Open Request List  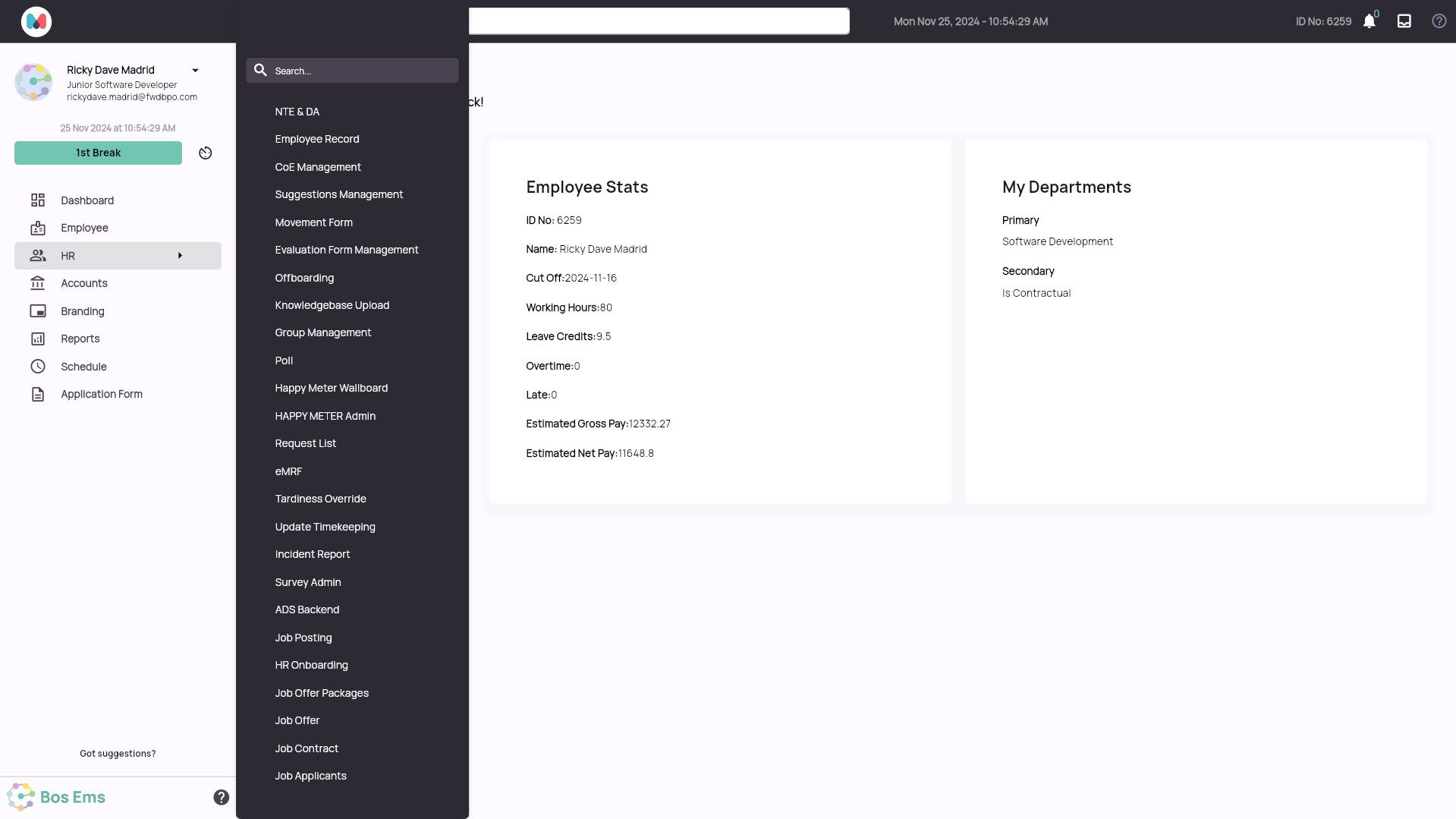point(306,443)
